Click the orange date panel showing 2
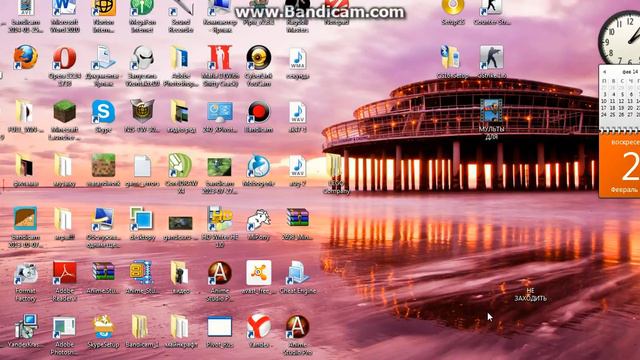The width and height of the screenshot is (640, 360). [x=620, y=166]
